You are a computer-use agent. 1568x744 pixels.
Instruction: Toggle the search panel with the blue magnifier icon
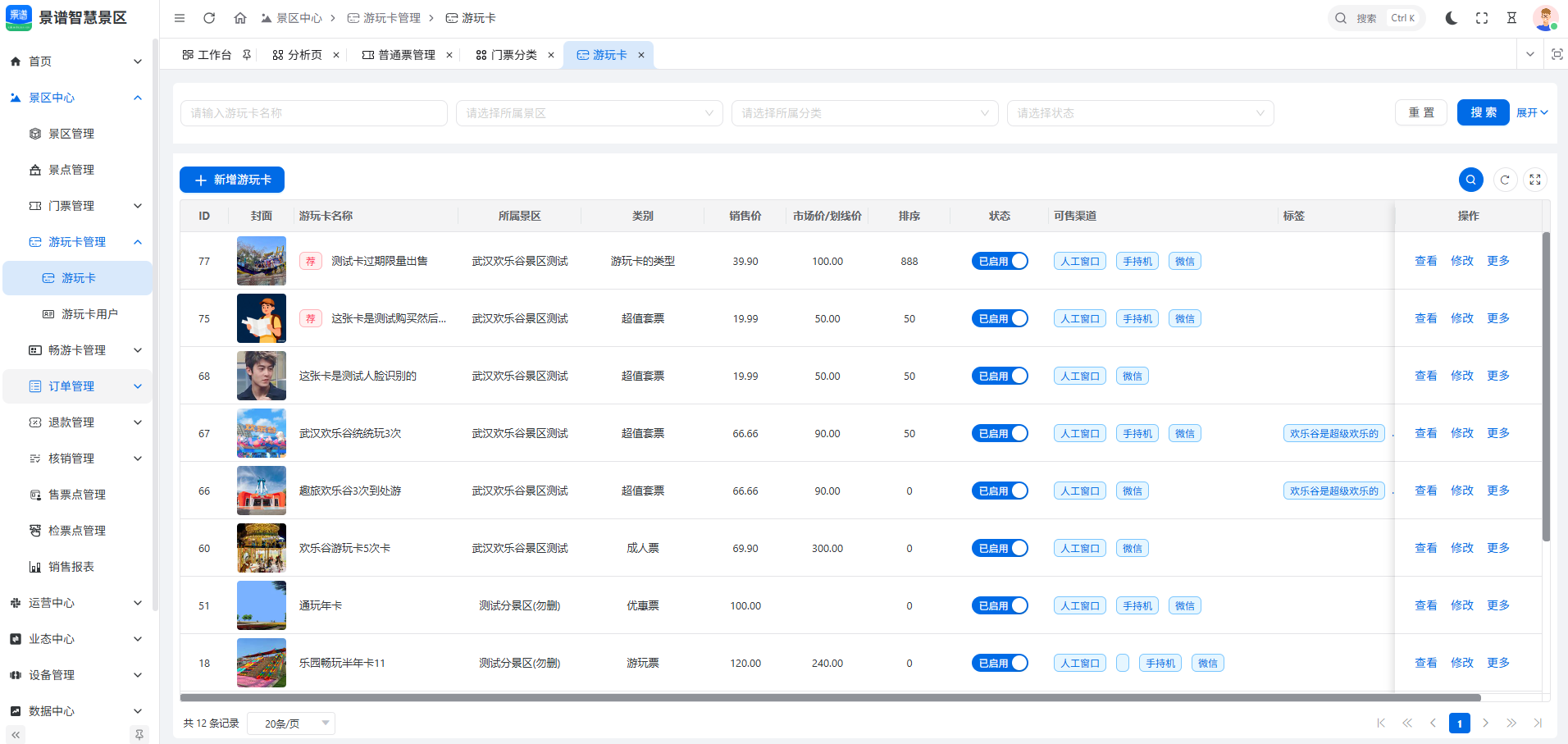pos(1471,180)
